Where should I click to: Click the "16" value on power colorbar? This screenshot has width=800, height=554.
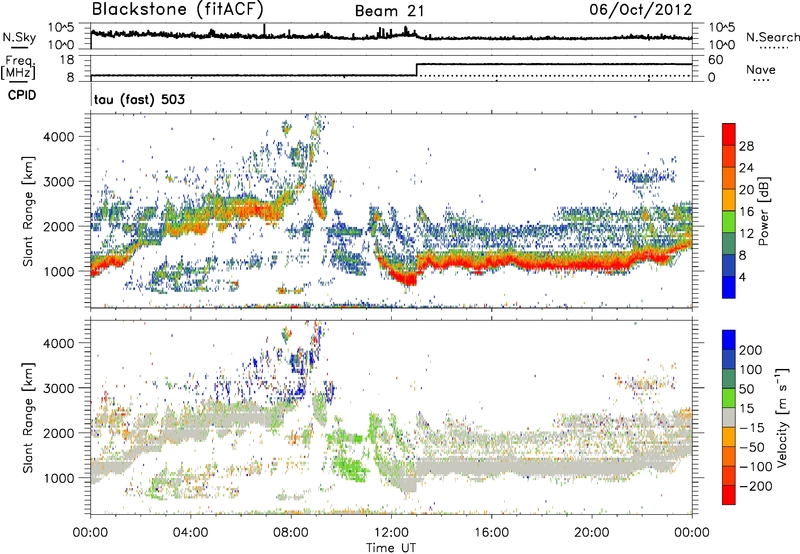(746, 212)
